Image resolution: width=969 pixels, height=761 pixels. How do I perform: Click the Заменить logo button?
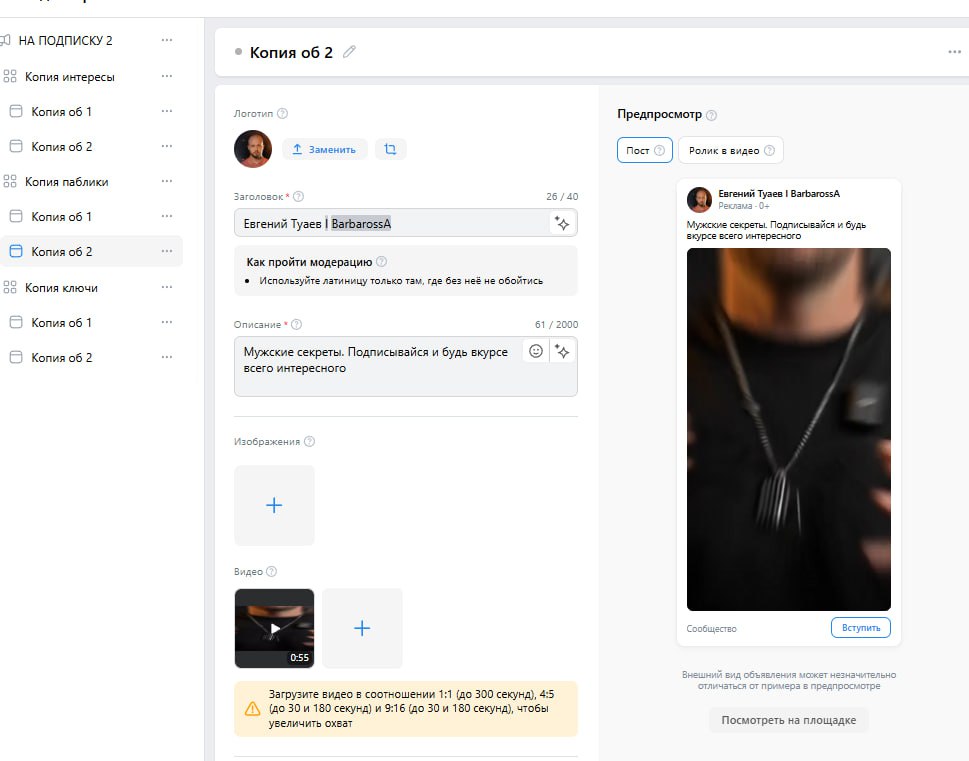tap(325, 149)
